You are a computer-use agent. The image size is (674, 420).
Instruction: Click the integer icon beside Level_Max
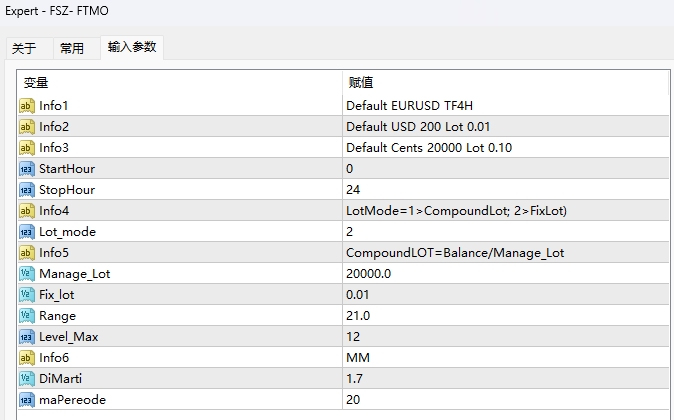pos(27,336)
